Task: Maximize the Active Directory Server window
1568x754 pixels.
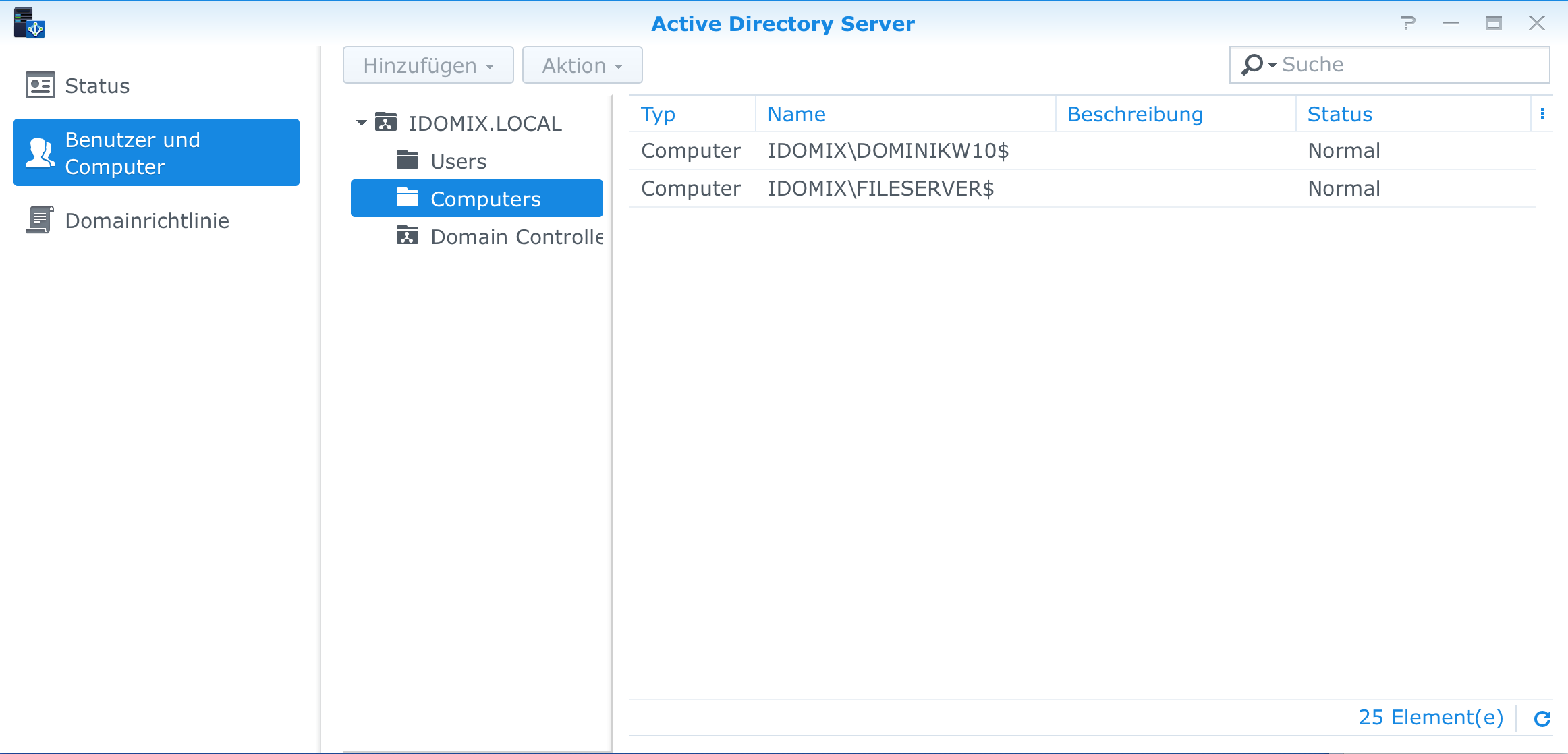Action: 1494,23
